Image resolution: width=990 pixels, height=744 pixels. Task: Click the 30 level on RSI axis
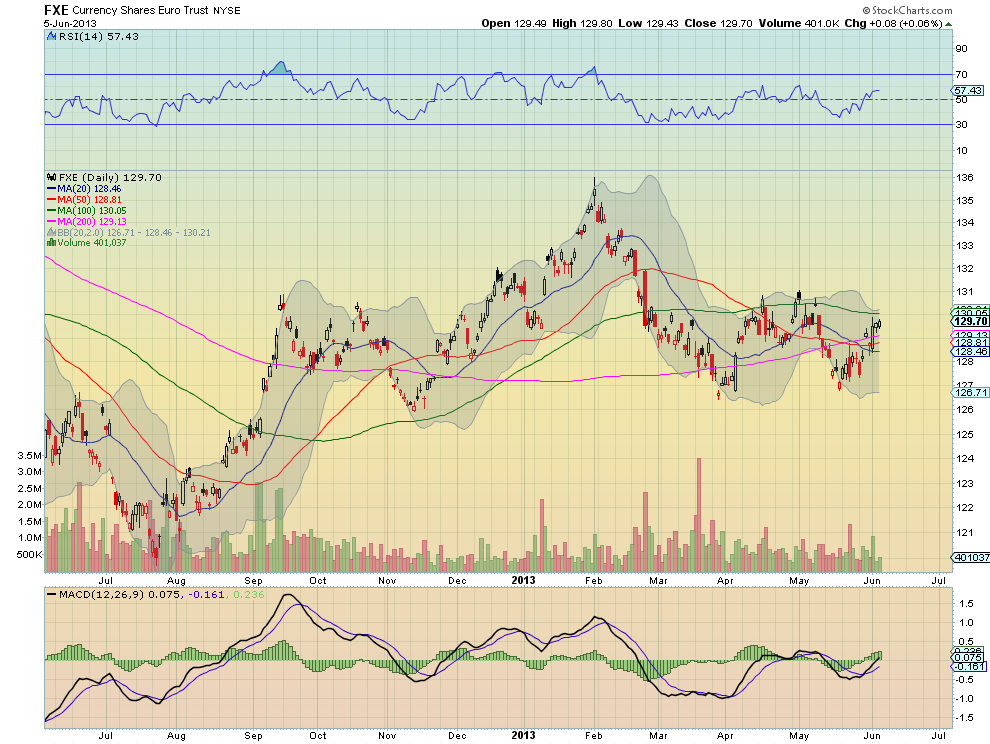point(961,124)
